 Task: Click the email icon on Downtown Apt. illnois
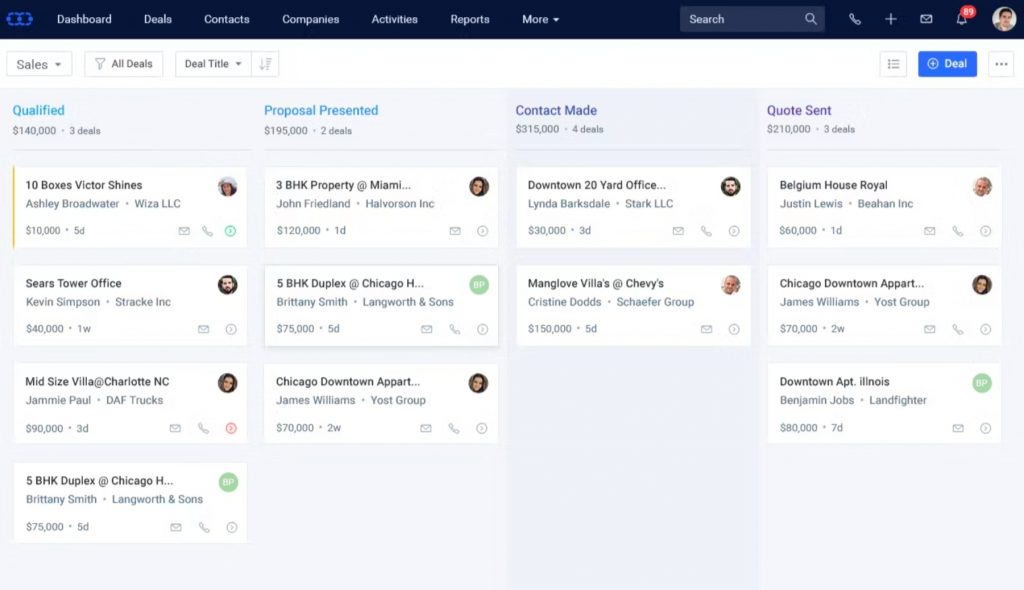pyautogui.click(x=958, y=428)
